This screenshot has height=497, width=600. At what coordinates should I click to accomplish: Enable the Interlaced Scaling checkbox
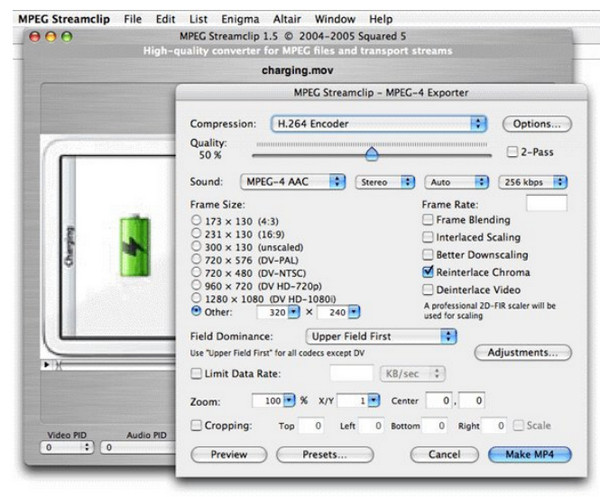[x=428, y=237]
